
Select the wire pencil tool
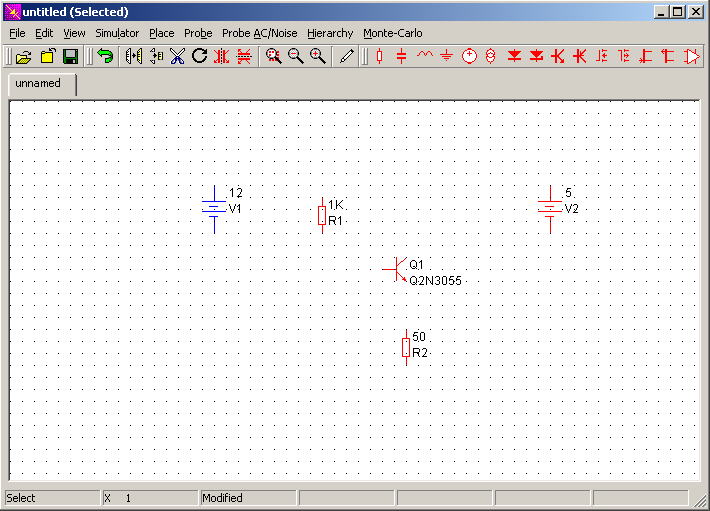click(346, 57)
